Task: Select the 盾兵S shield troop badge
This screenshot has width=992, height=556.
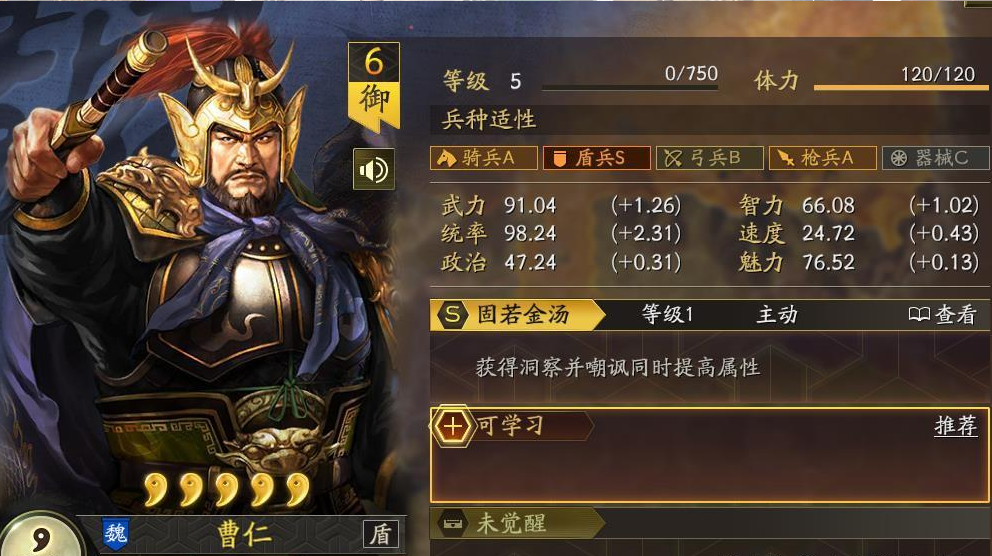Action: click(x=597, y=158)
